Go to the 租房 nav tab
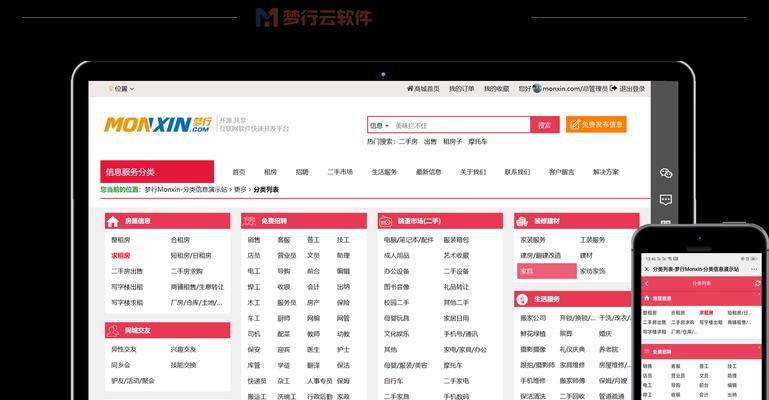The height and width of the screenshot is (400, 769). pos(270,172)
